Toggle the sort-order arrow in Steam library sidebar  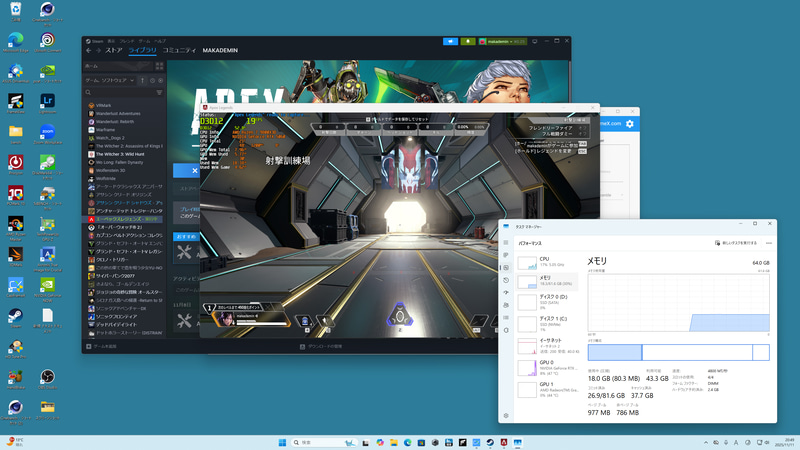(142, 81)
